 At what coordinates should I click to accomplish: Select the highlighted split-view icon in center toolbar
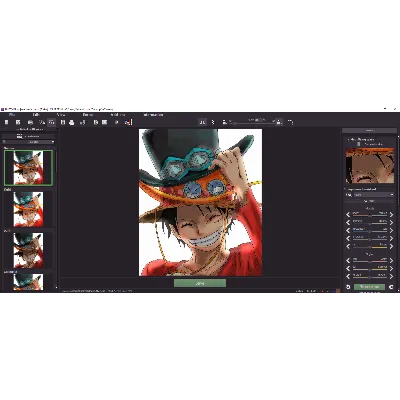coord(202,122)
